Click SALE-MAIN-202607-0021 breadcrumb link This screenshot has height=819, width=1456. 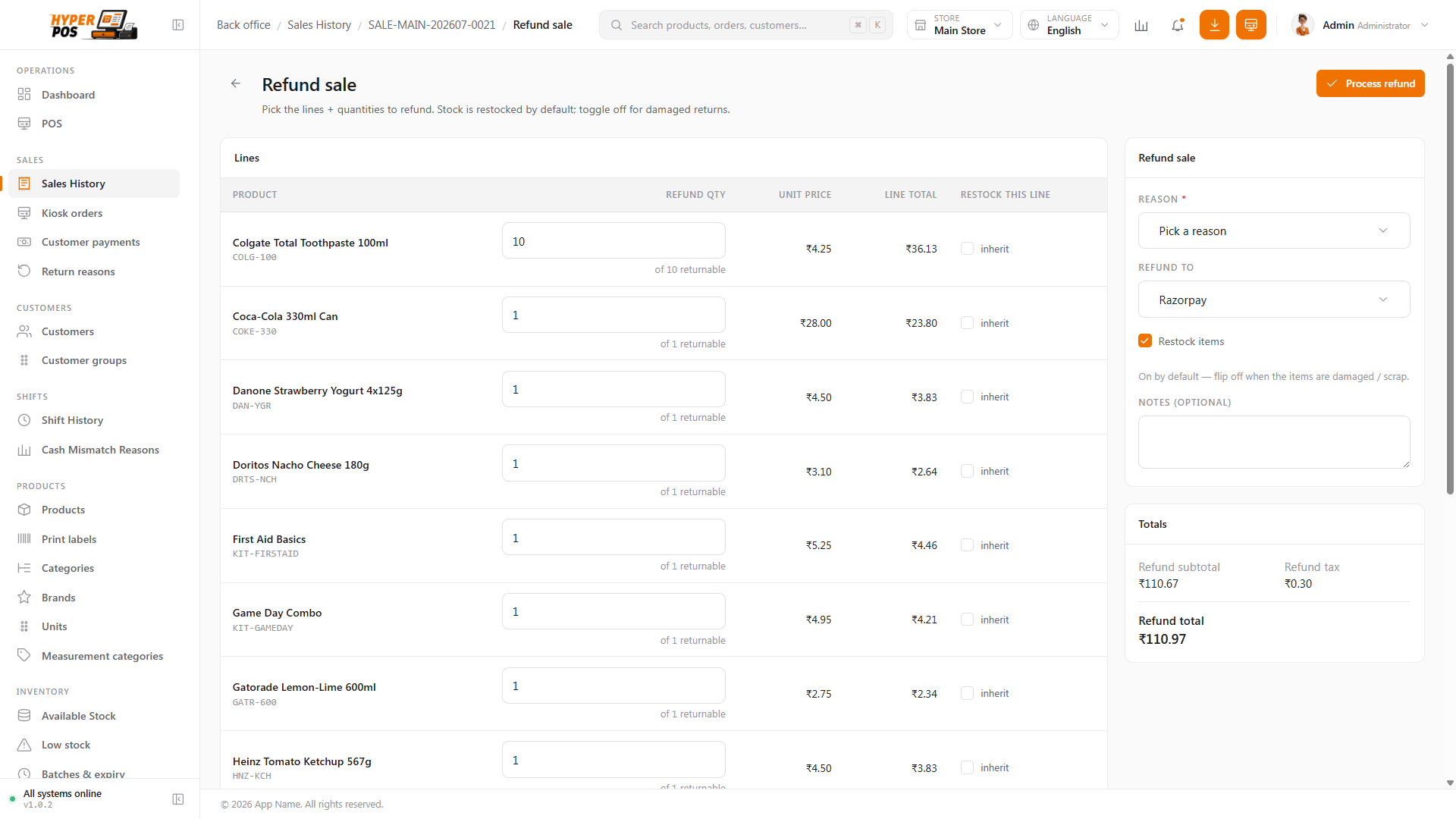pyautogui.click(x=431, y=25)
